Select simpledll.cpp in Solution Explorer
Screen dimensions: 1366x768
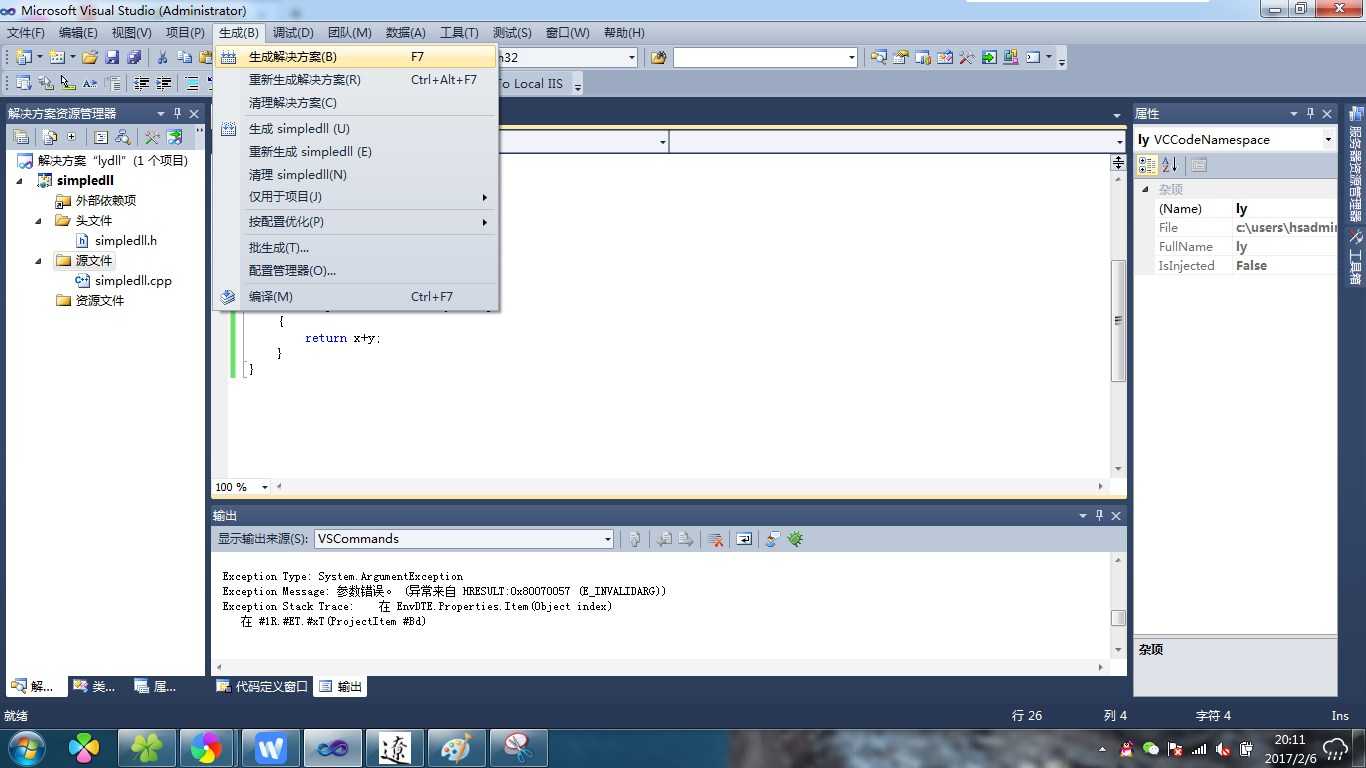134,281
